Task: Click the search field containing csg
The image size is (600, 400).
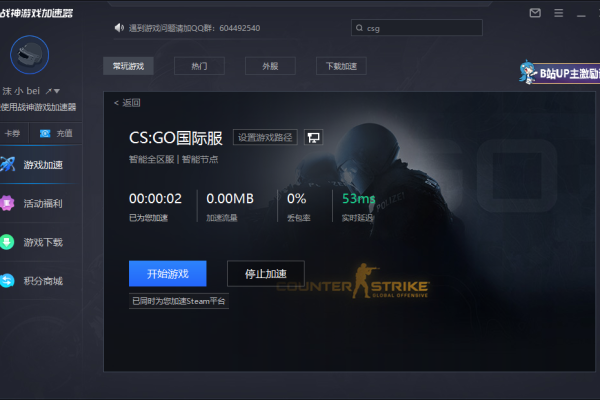Action: pos(417,28)
